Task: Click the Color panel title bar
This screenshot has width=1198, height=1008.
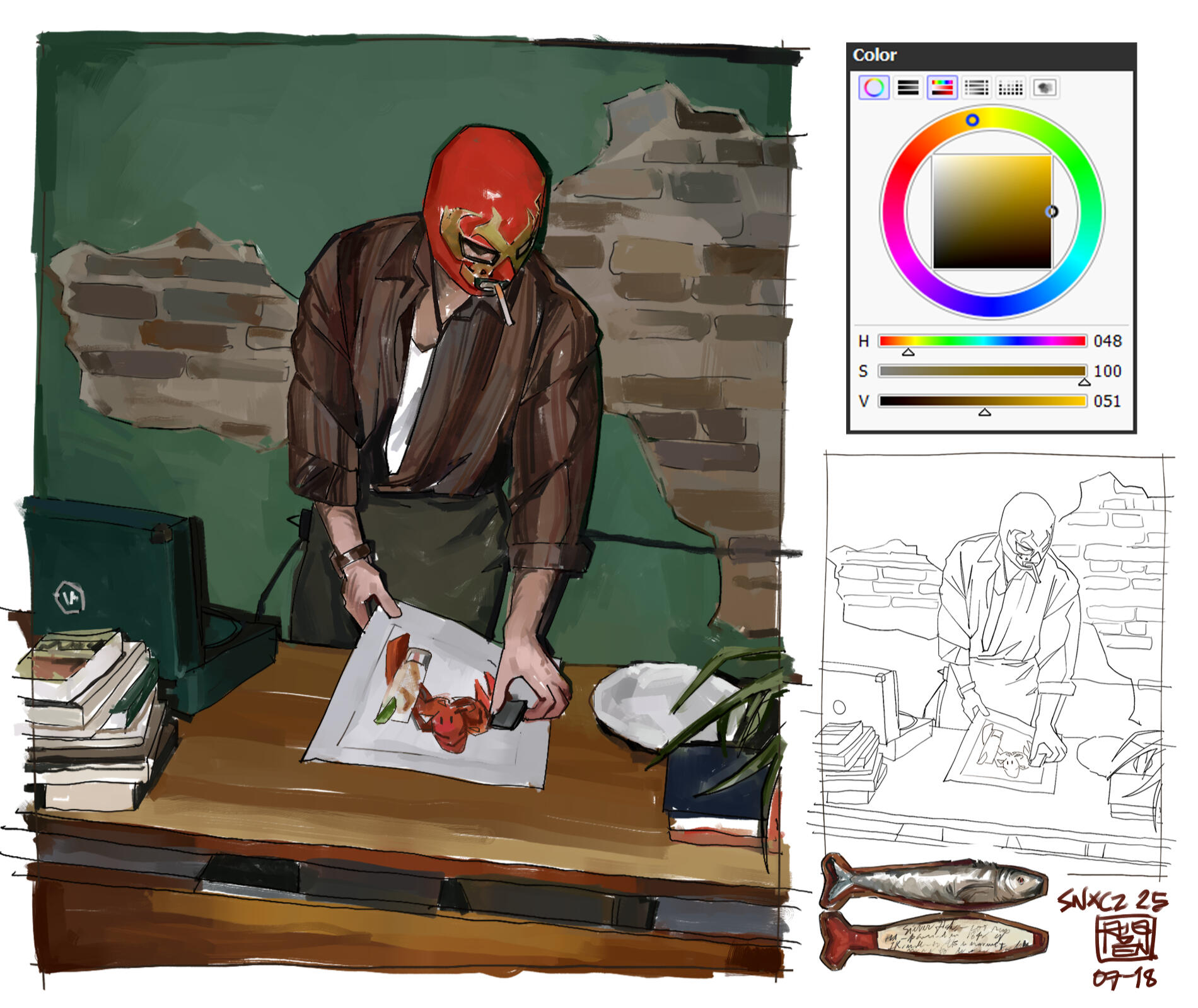Action: (x=990, y=55)
